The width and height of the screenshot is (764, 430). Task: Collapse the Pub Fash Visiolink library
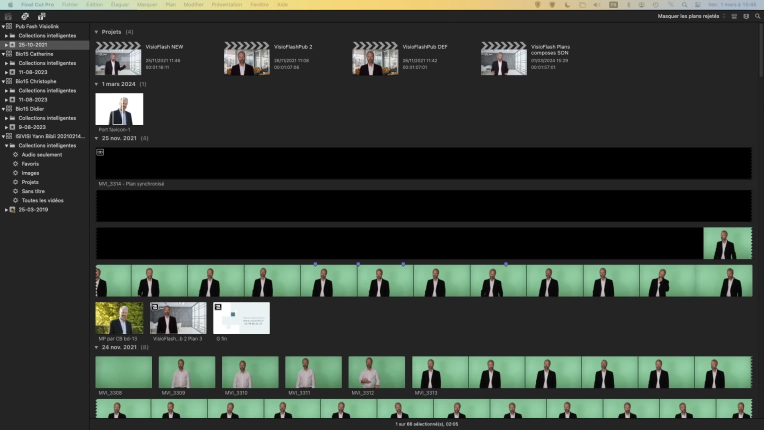(x=3, y=26)
